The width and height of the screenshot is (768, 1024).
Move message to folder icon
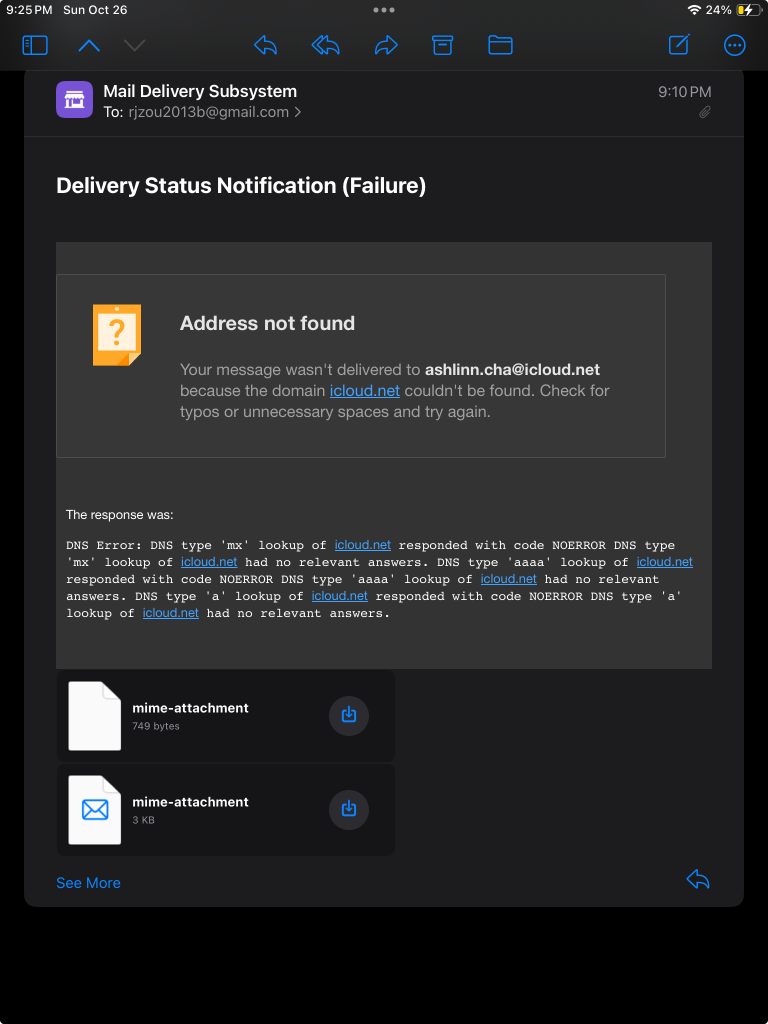tap(500, 45)
